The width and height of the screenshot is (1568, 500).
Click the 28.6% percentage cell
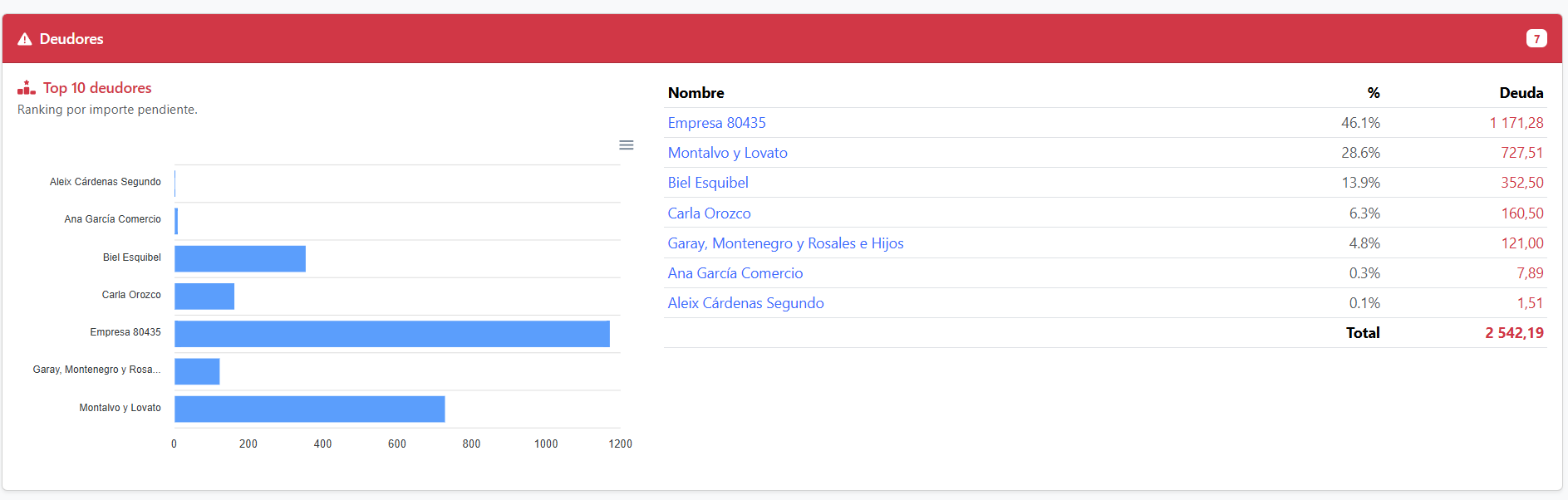1360,153
